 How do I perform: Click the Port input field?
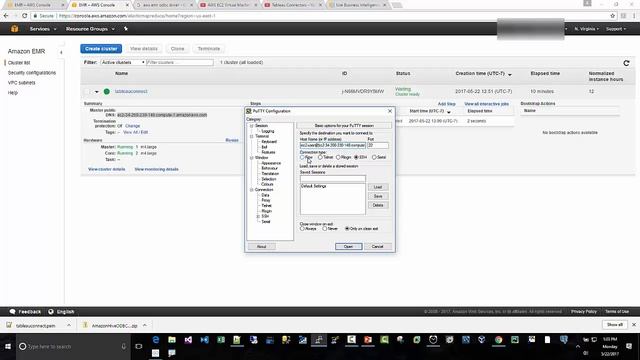point(378,145)
